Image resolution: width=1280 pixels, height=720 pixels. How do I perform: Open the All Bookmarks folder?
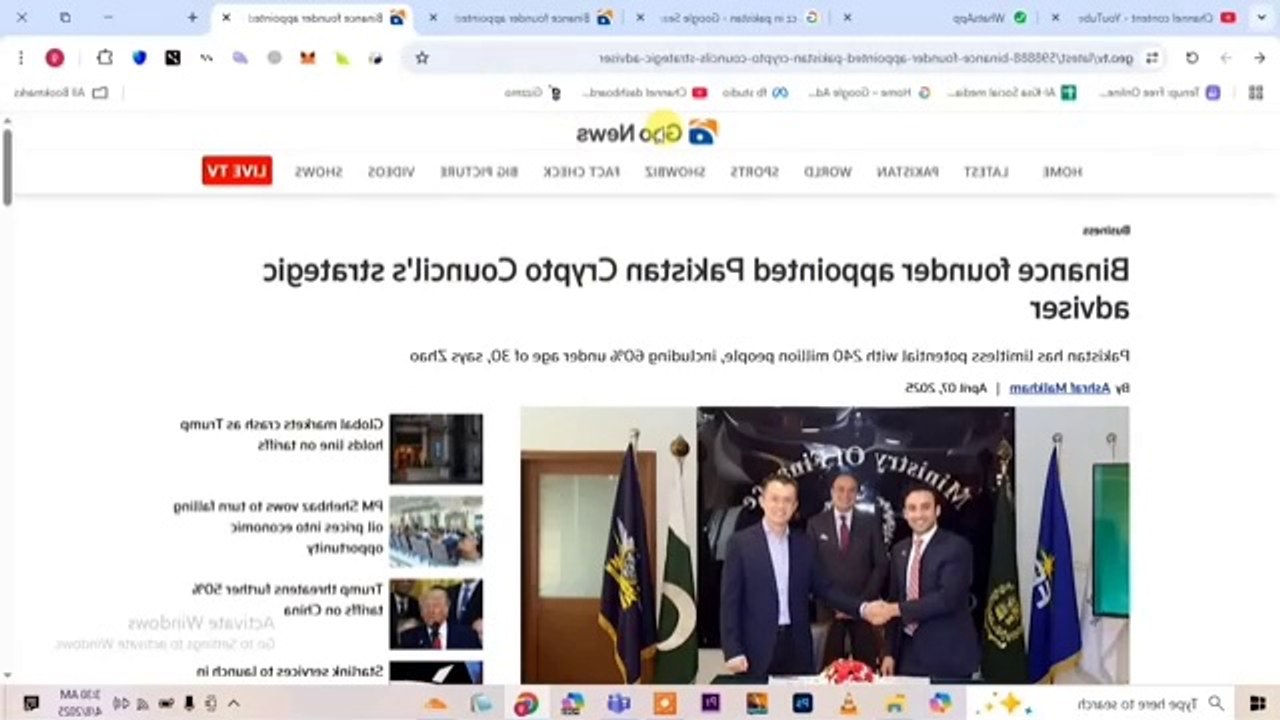click(59, 92)
